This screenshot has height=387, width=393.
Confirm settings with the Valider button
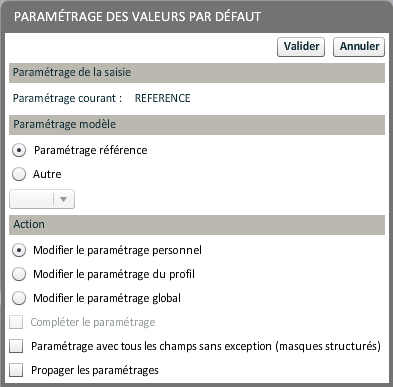pos(301,47)
